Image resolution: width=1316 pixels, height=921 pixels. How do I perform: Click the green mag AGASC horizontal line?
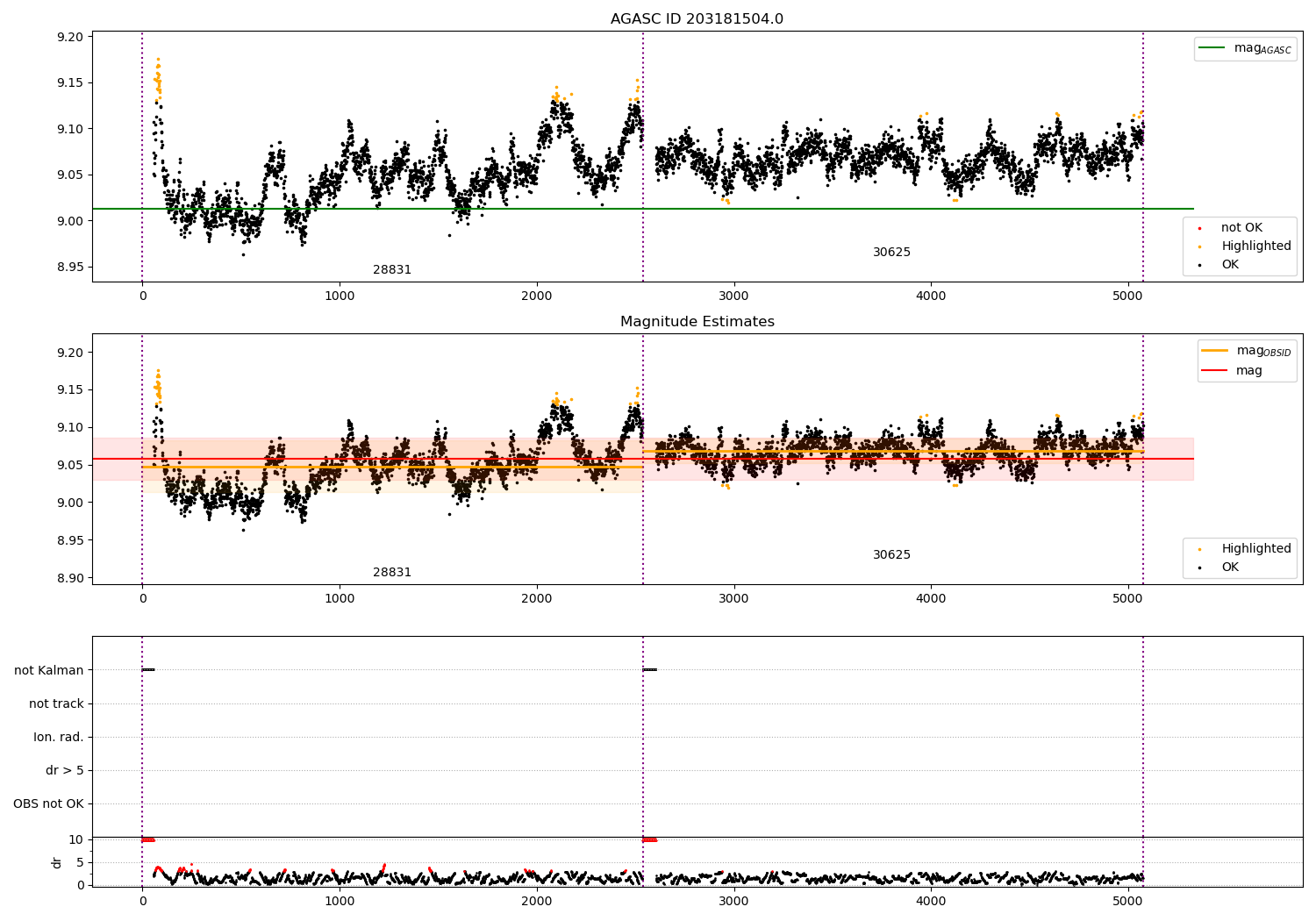point(642,209)
